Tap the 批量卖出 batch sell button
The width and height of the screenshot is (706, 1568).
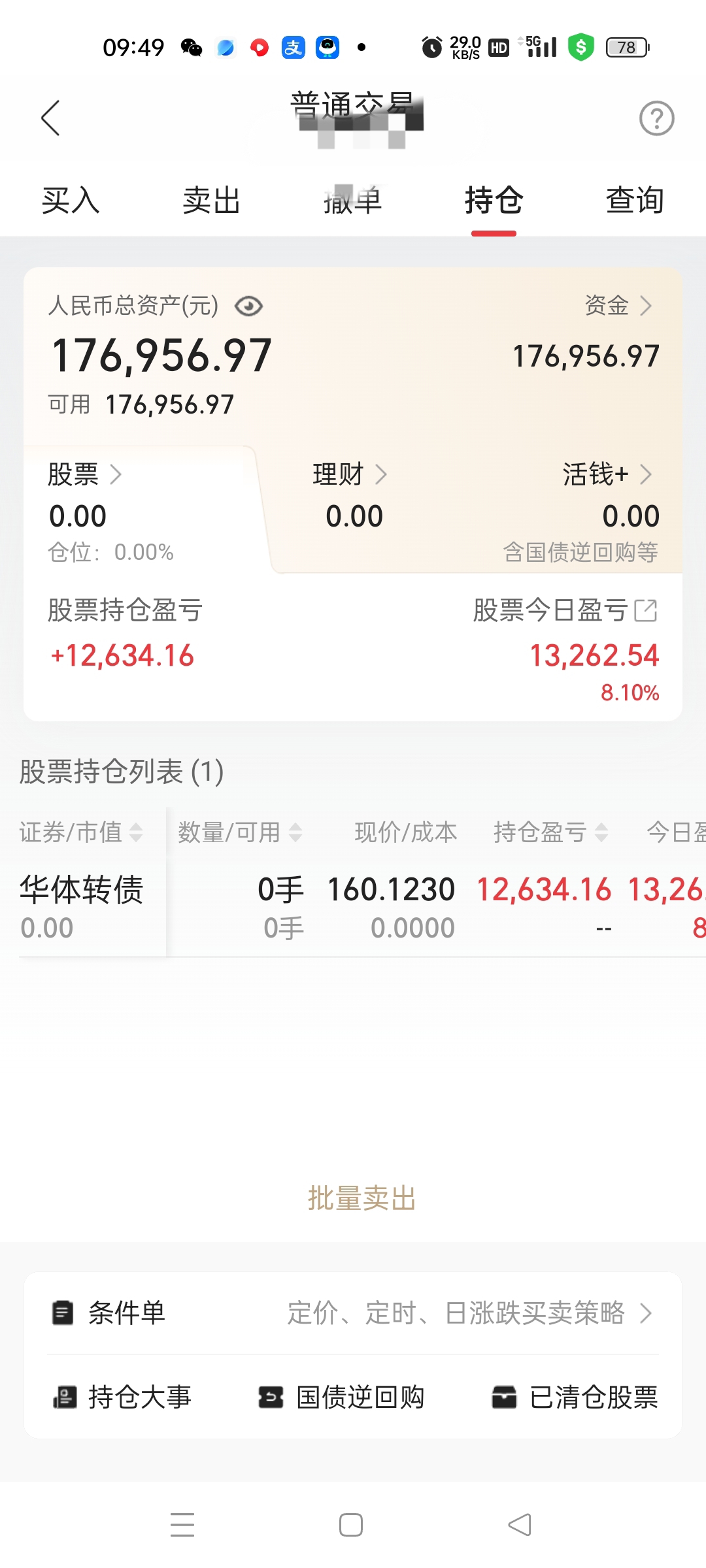(x=361, y=1198)
